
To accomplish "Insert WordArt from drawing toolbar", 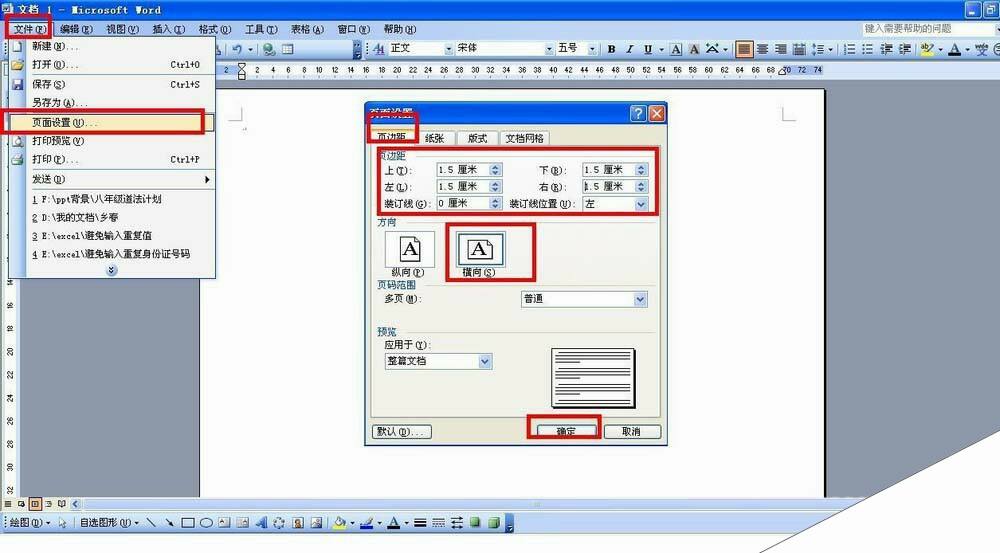I will pyautogui.click(x=261, y=522).
